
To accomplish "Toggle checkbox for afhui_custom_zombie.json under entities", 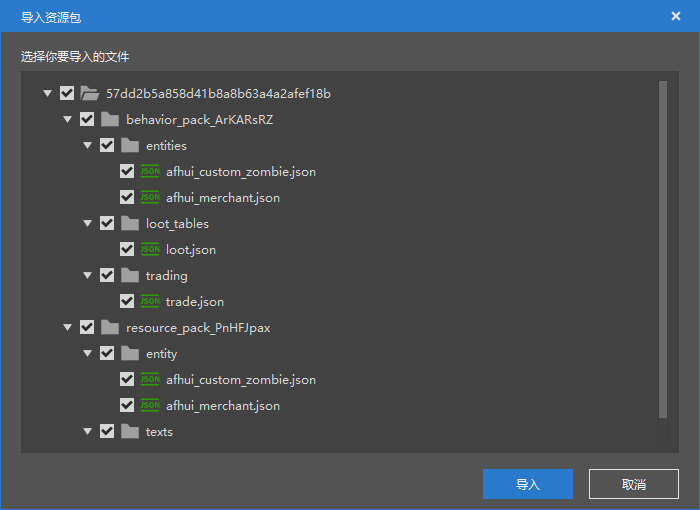I will [x=127, y=171].
